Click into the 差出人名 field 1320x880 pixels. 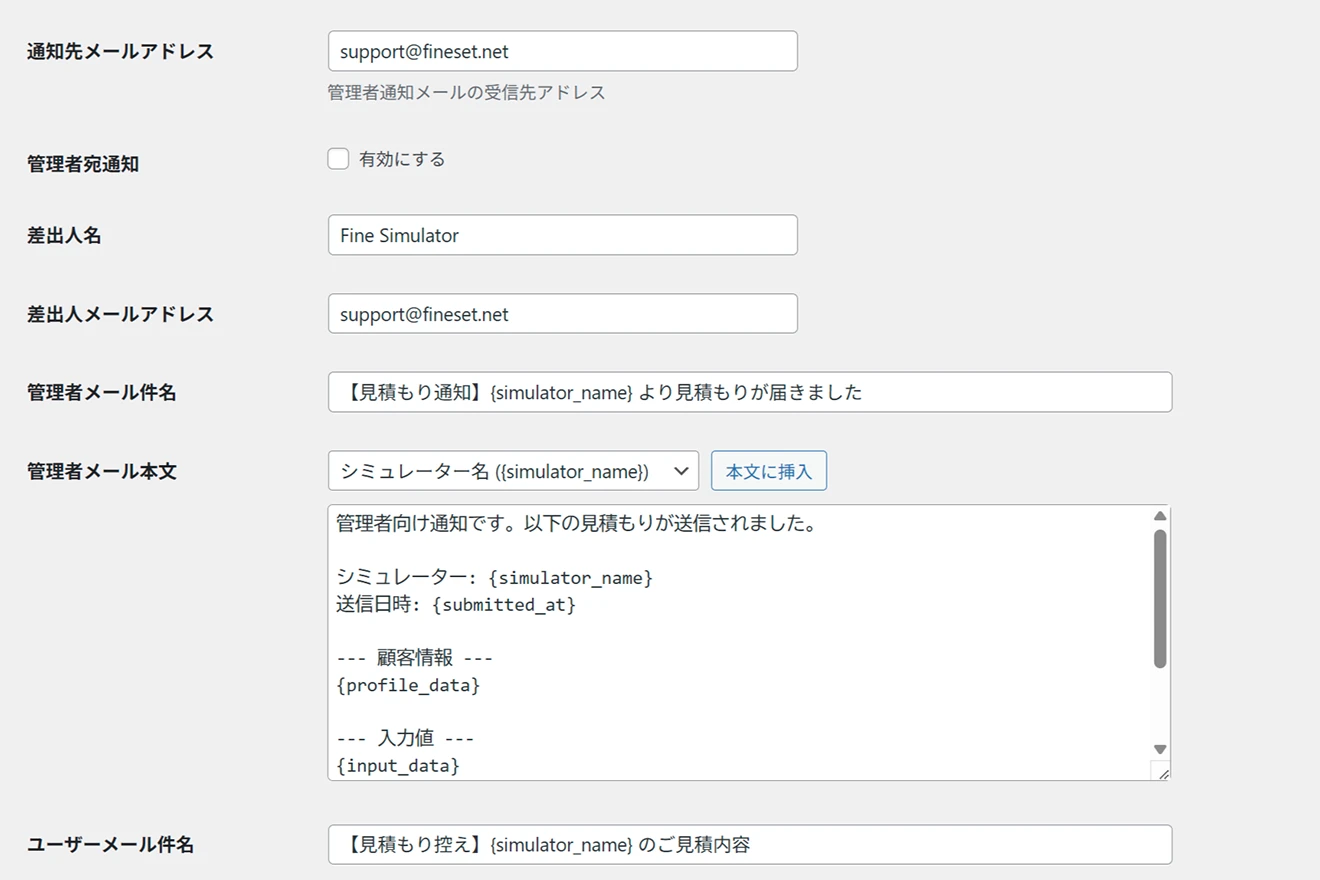pyautogui.click(x=562, y=235)
